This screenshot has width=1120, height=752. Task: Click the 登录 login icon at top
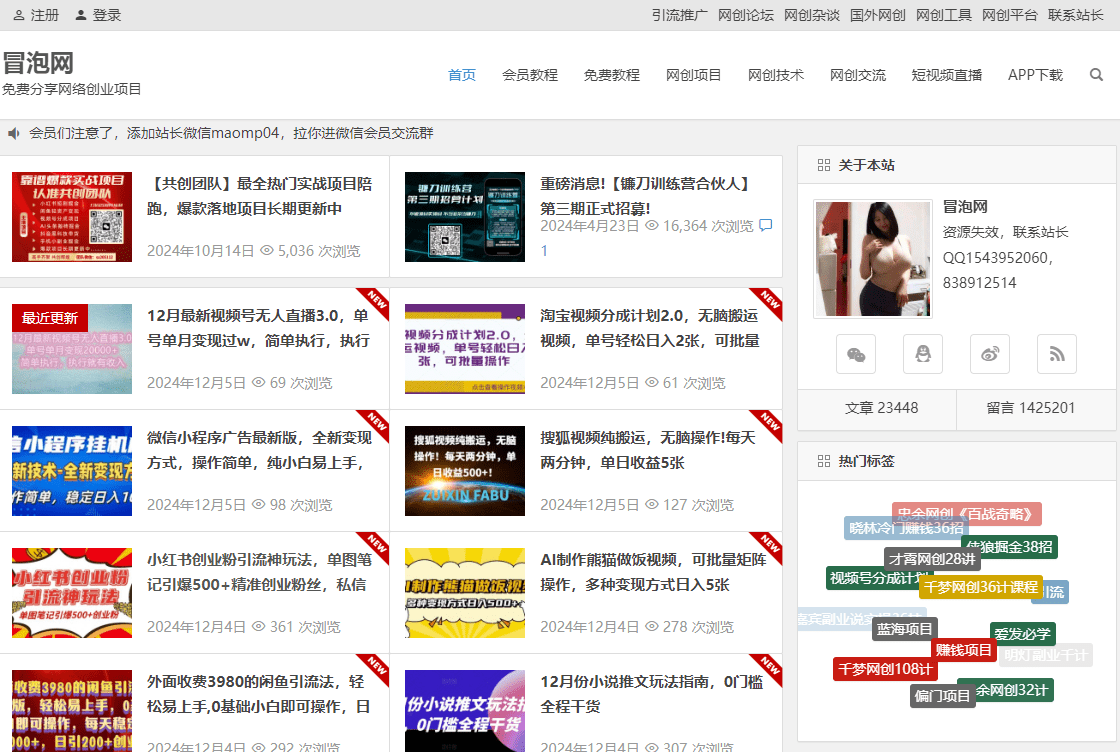[81, 15]
